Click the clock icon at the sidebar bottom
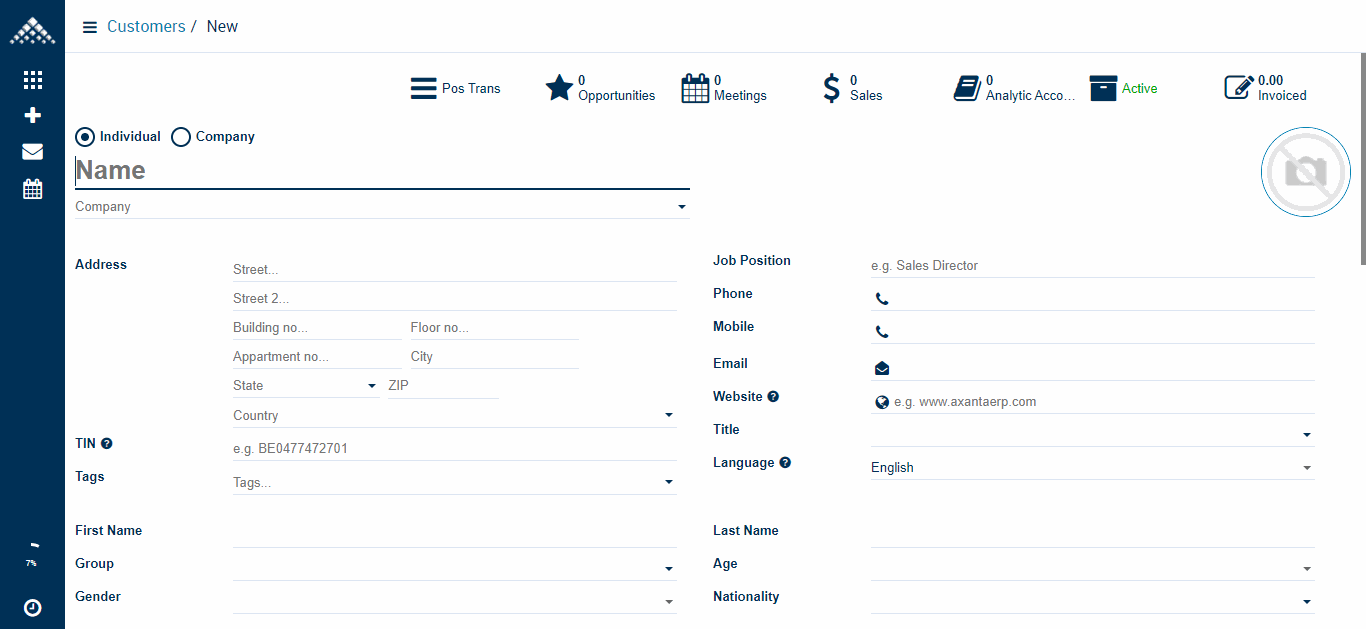Image resolution: width=1366 pixels, height=629 pixels. (x=31, y=608)
